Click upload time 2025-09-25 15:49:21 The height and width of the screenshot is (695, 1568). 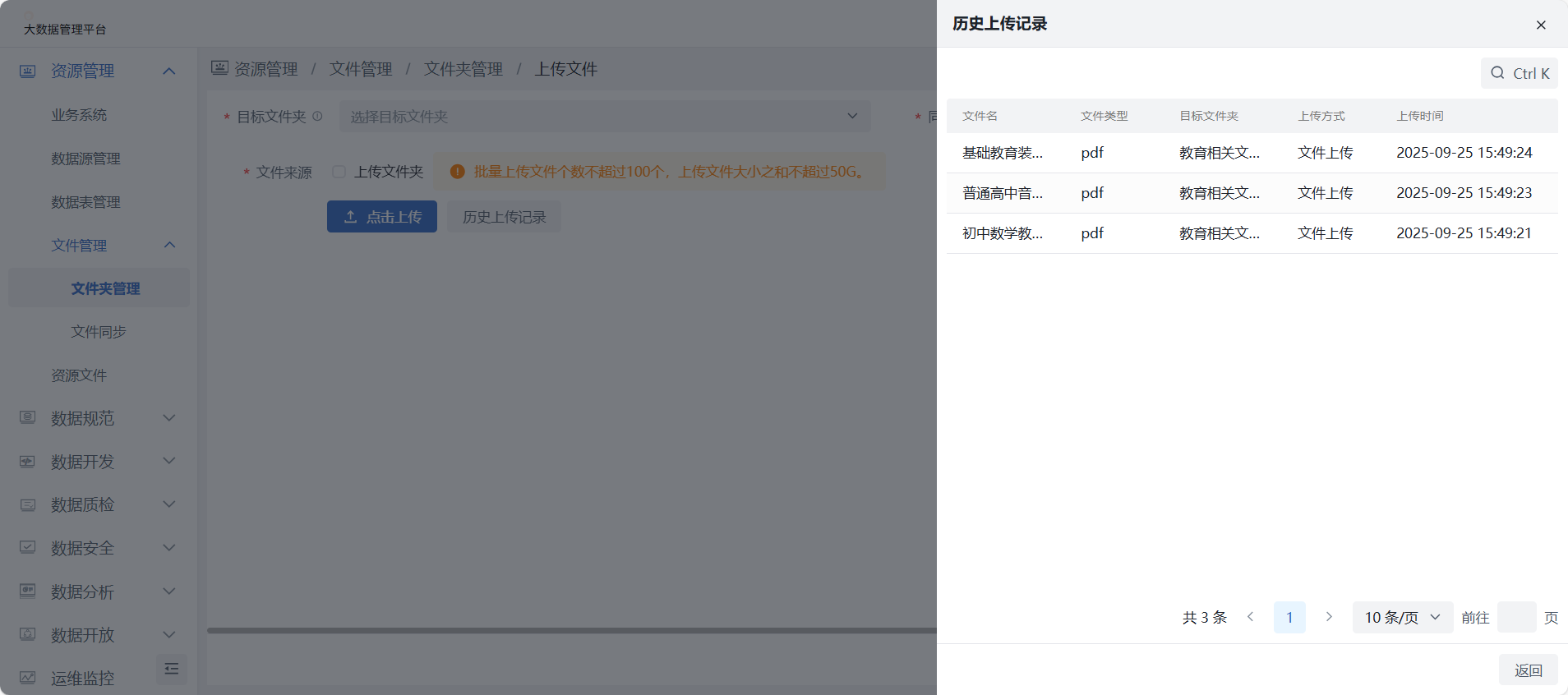tap(1464, 233)
